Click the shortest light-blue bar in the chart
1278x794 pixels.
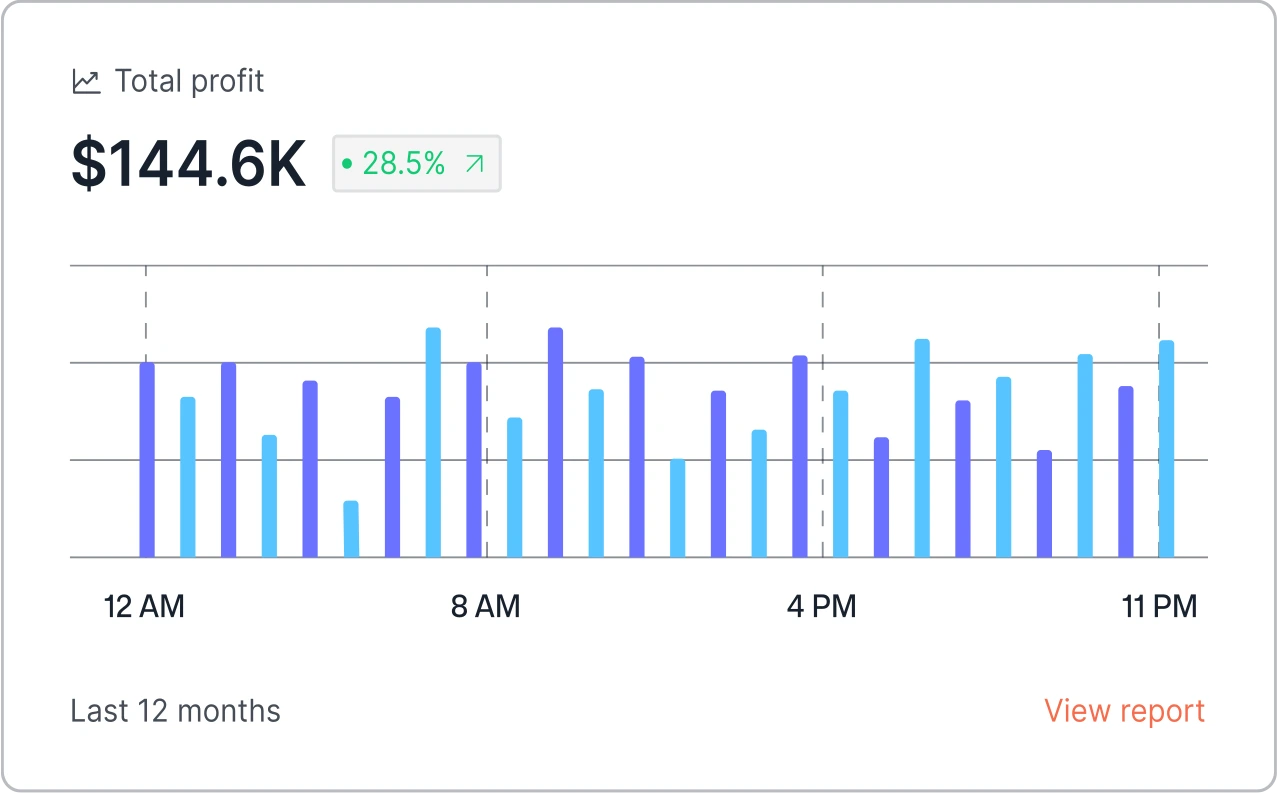(351, 529)
